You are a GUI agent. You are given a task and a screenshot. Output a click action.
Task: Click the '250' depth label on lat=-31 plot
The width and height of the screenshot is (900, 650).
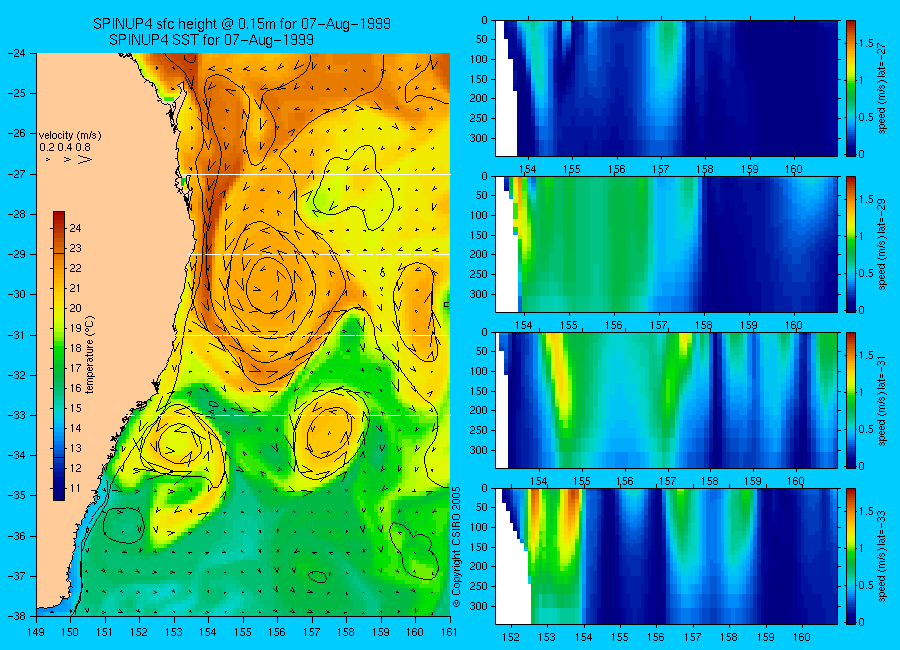click(478, 430)
